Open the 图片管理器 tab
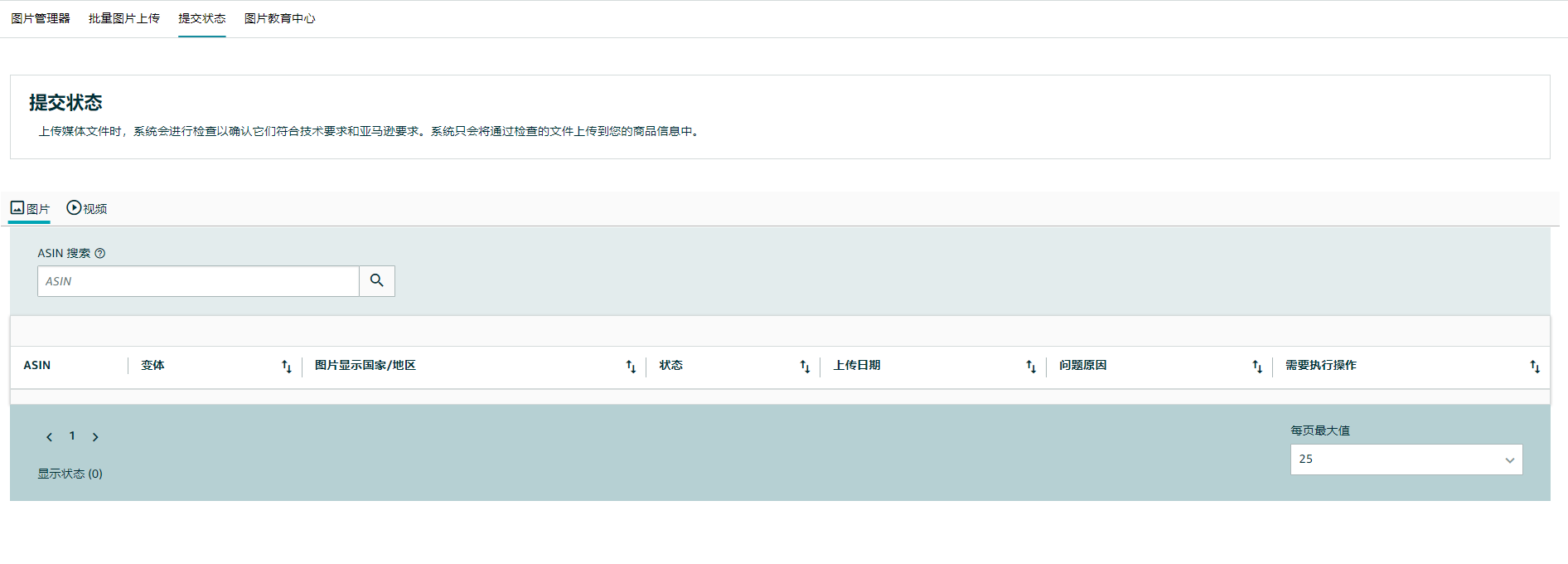This screenshot has width=1568, height=564. [x=41, y=18]
